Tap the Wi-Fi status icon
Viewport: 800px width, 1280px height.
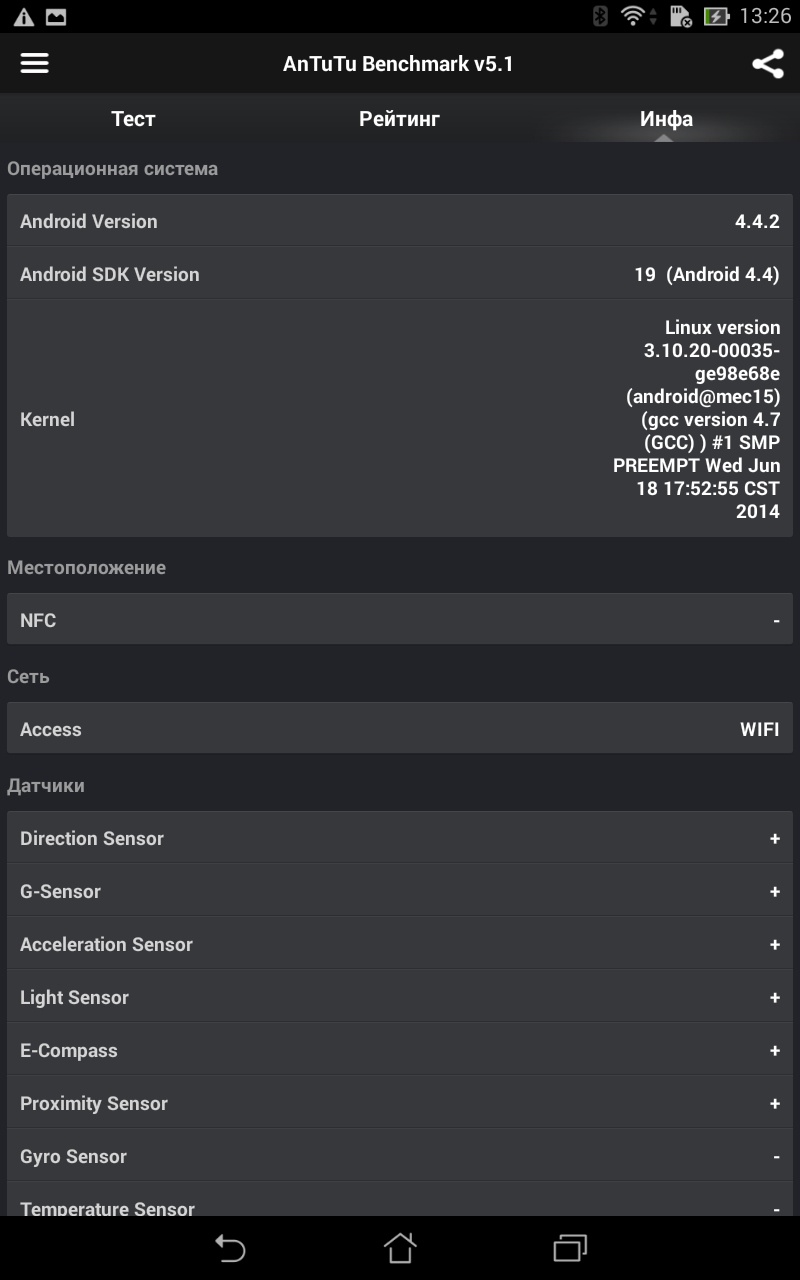pyautogui.click(x=632, y=16)
